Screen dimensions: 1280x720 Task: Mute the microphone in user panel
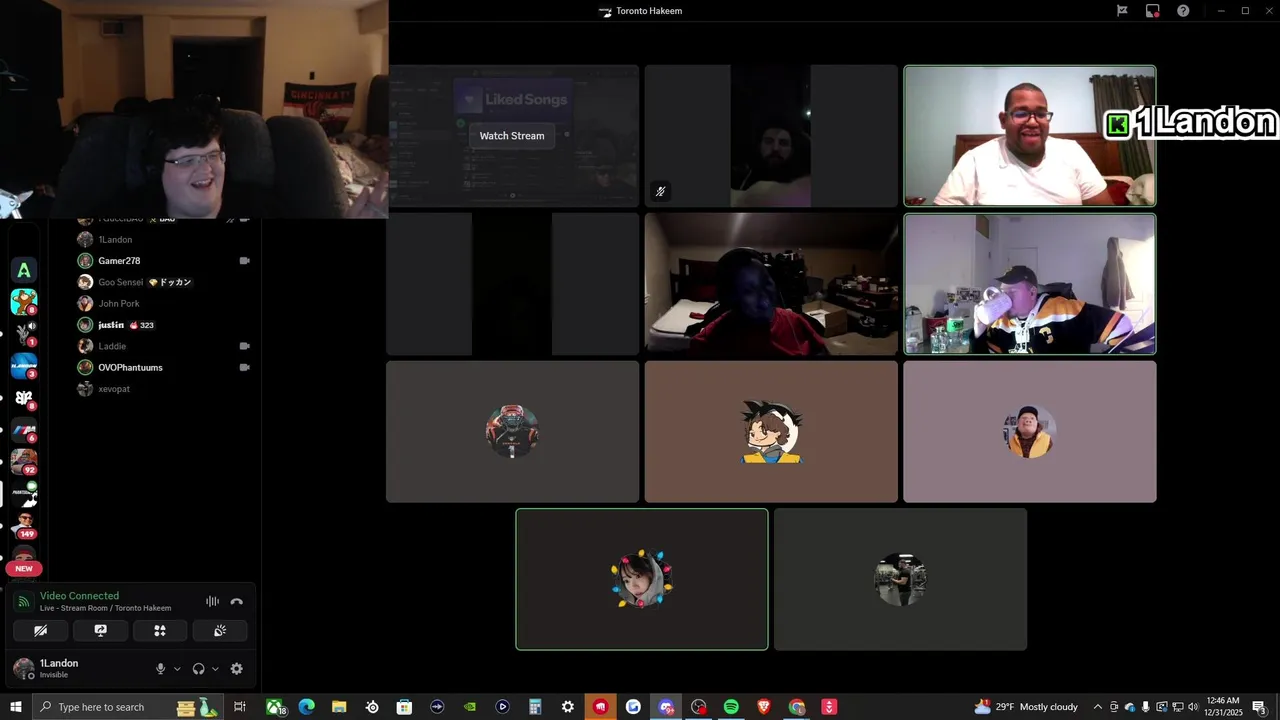[160, 669]
